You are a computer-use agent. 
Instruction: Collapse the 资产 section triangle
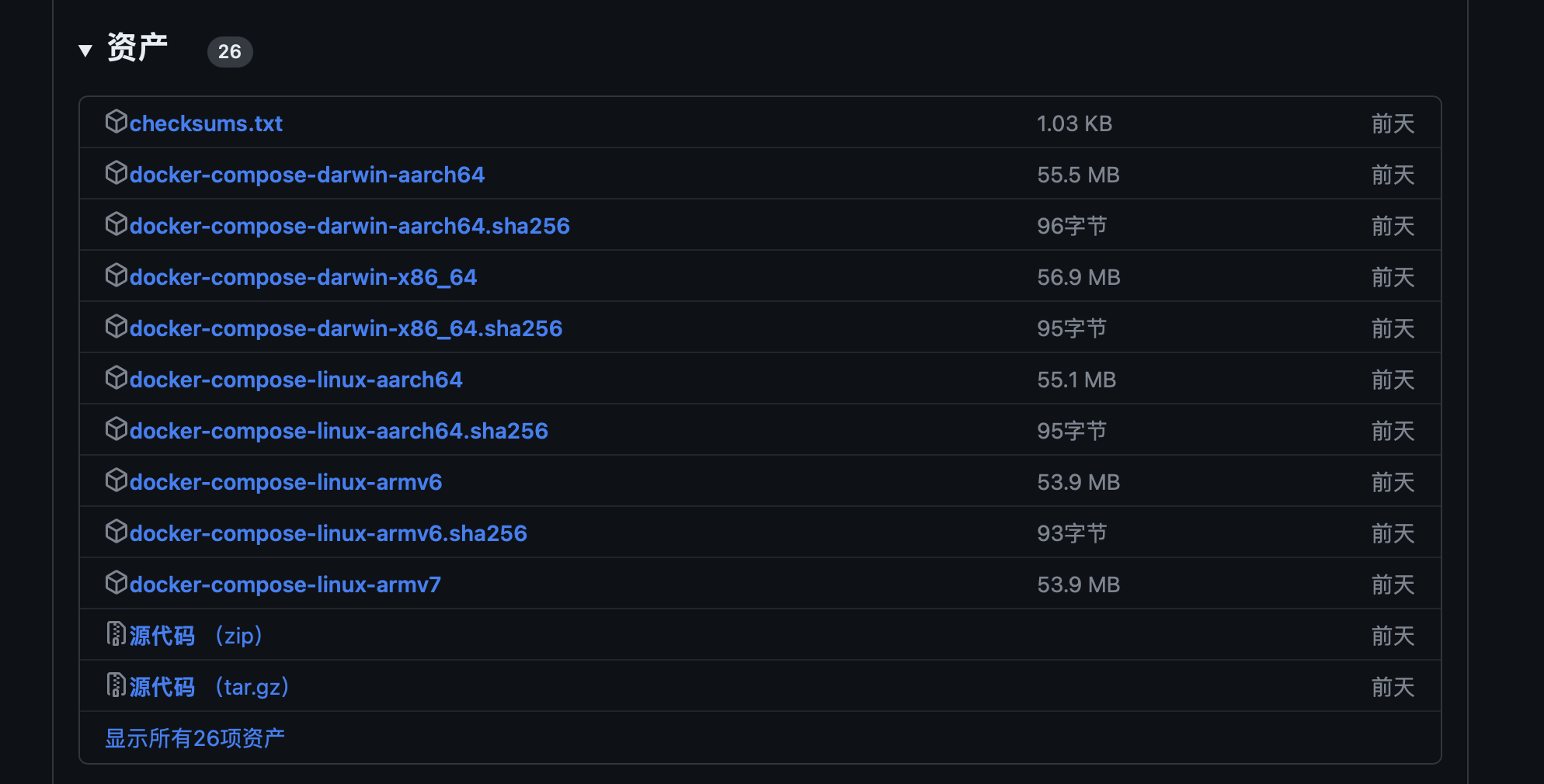coord(85,51)
